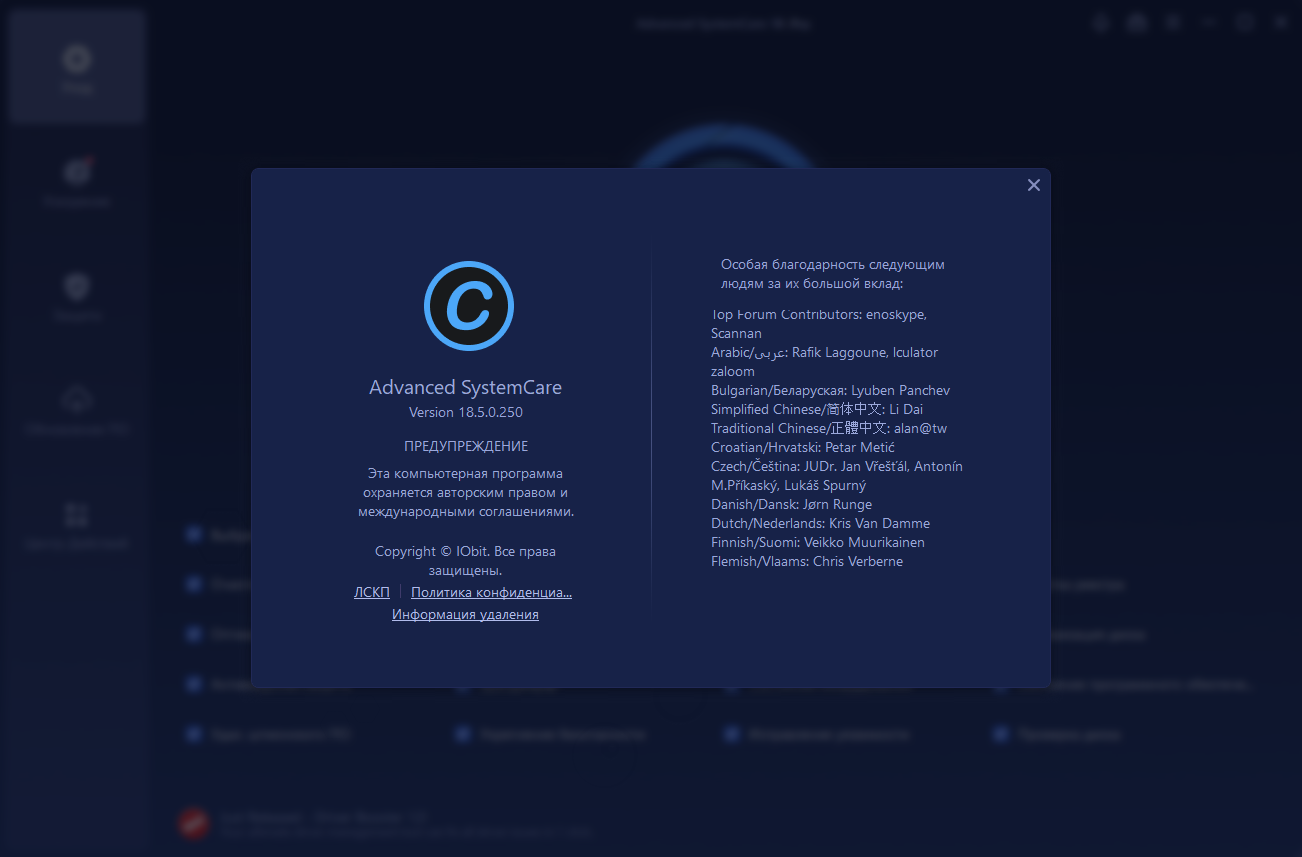Click the Finnish/Suomi: Veikko Muurikainen line
Viewport: 1302px width, 857px height.
point(818,542)
